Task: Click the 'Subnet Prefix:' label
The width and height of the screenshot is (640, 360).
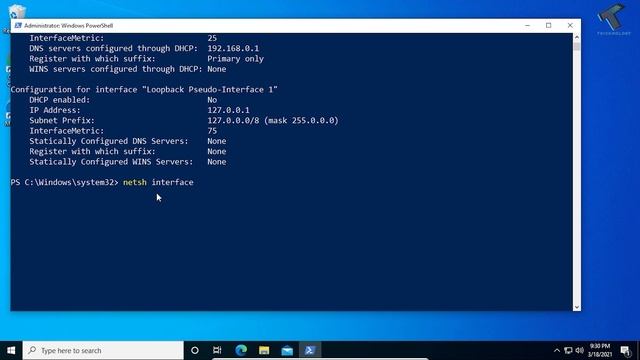Action: tap(62, 120)
